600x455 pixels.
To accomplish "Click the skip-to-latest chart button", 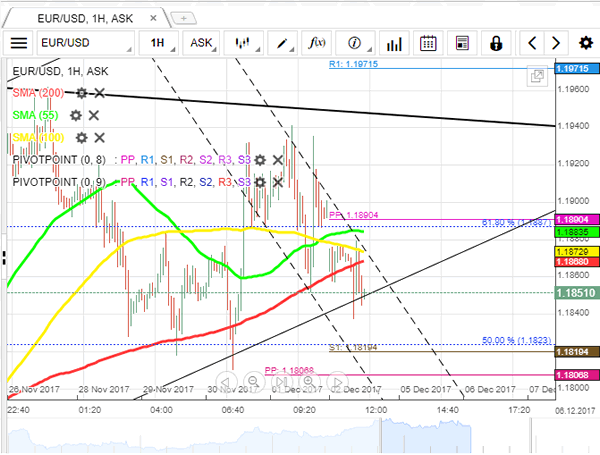I will [x=281, y=382].
